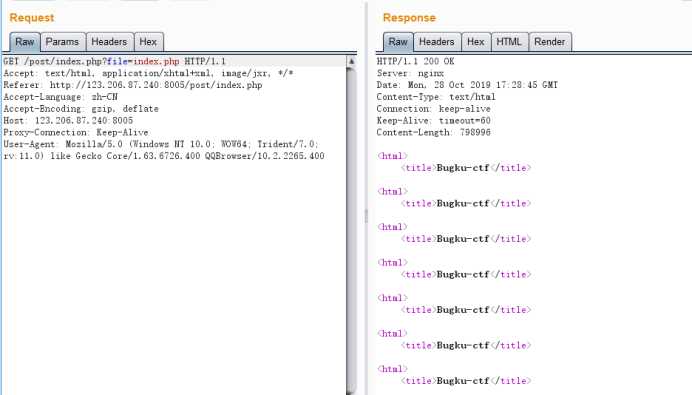Click the Keep-Alive: timeout=60 line
Screen dimensions: 692x395
click(433, 120)
